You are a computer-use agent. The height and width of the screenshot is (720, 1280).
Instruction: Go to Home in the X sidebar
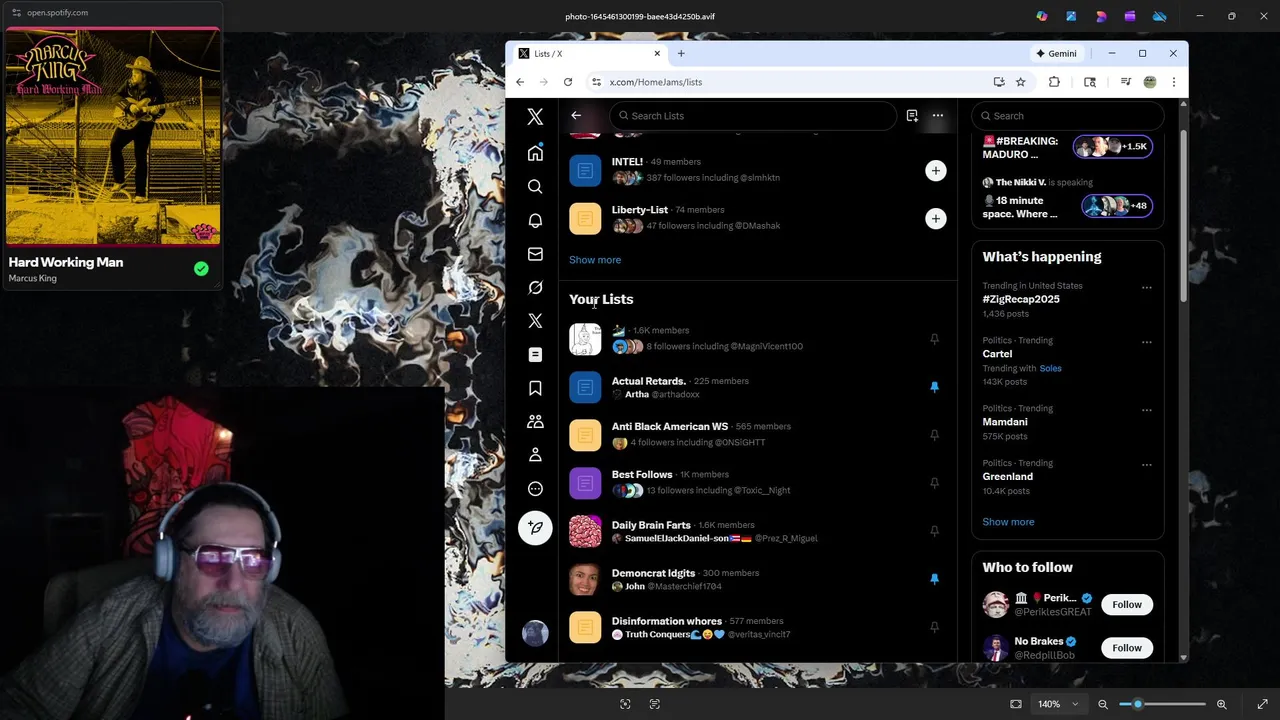coord(535,153)
